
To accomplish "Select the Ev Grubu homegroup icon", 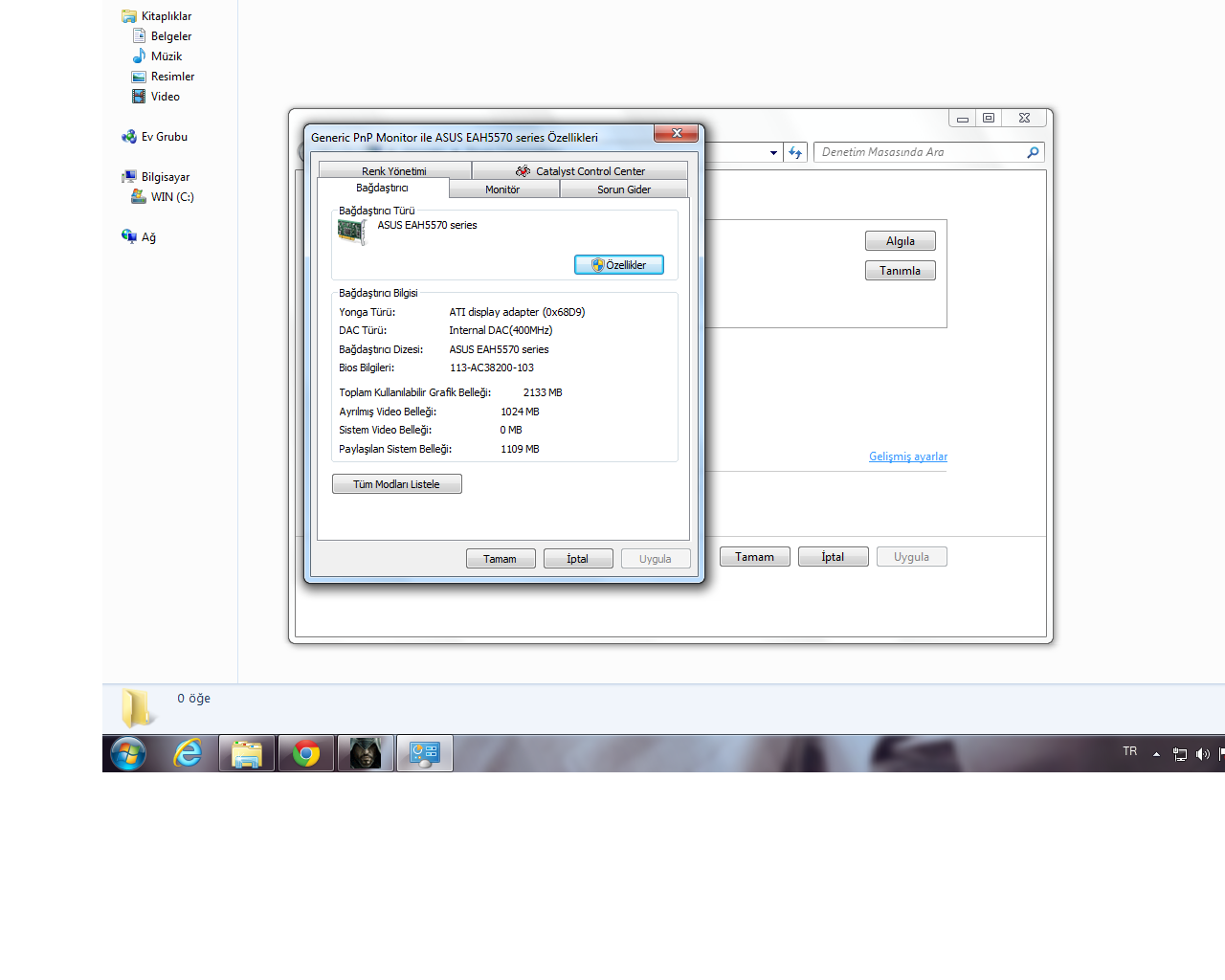I will point(129,137).
